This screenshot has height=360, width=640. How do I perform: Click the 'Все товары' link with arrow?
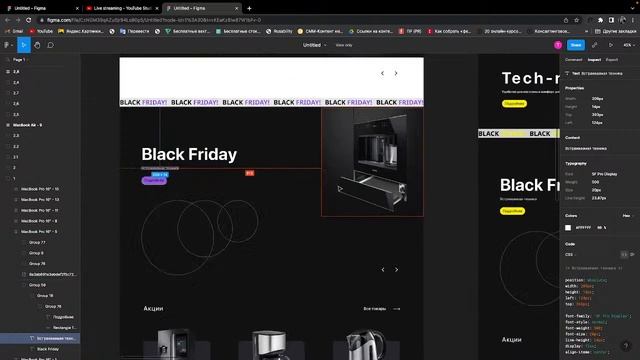coord(382,309)
